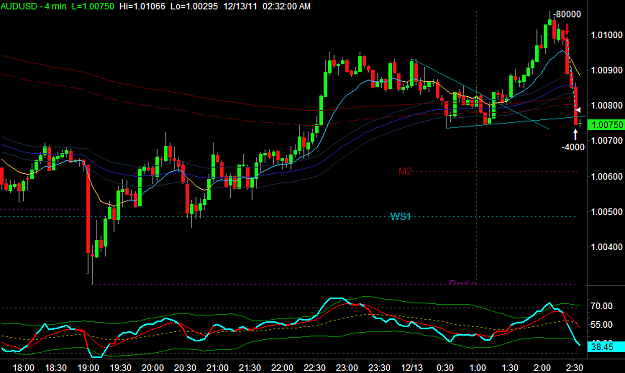The width and height of the screenshot is (625, 373).
Task: Click the 1.00400 price axis label
Action: click(606, 247)
